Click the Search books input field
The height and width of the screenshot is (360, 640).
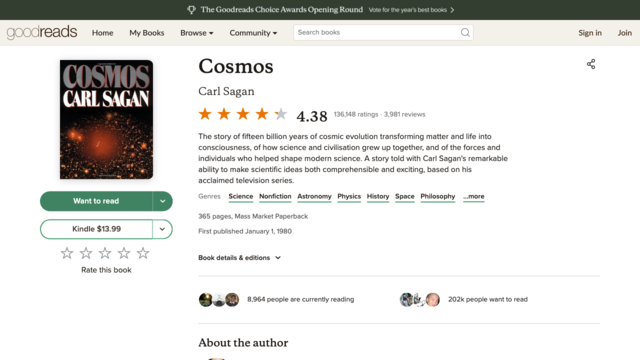[x=378, y=33]
